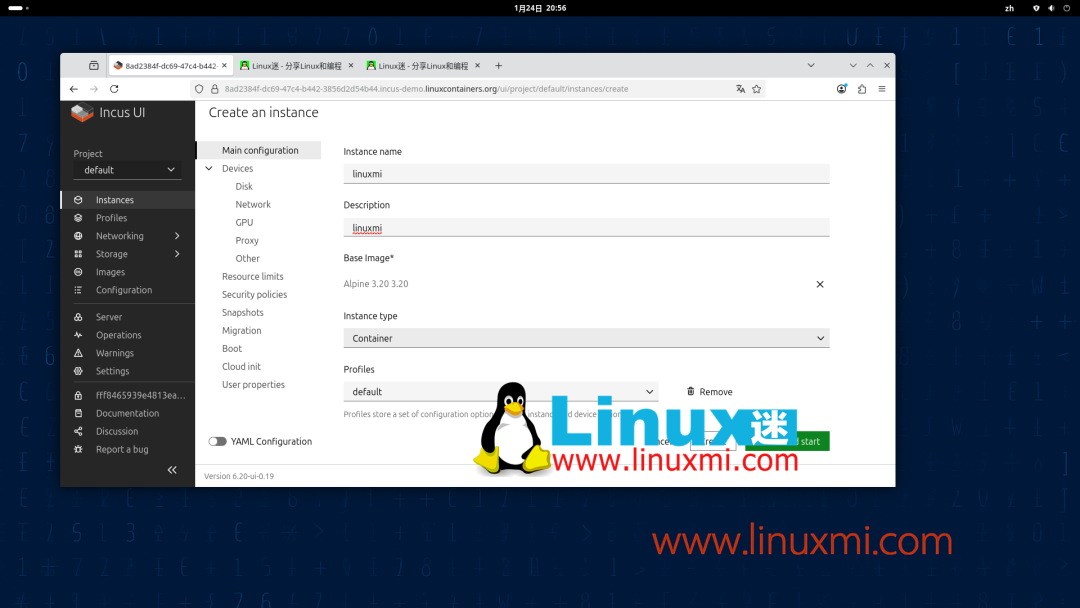Open the browser account icon
This screenshot has width=1080, height=608.
[x=842, y=89]
